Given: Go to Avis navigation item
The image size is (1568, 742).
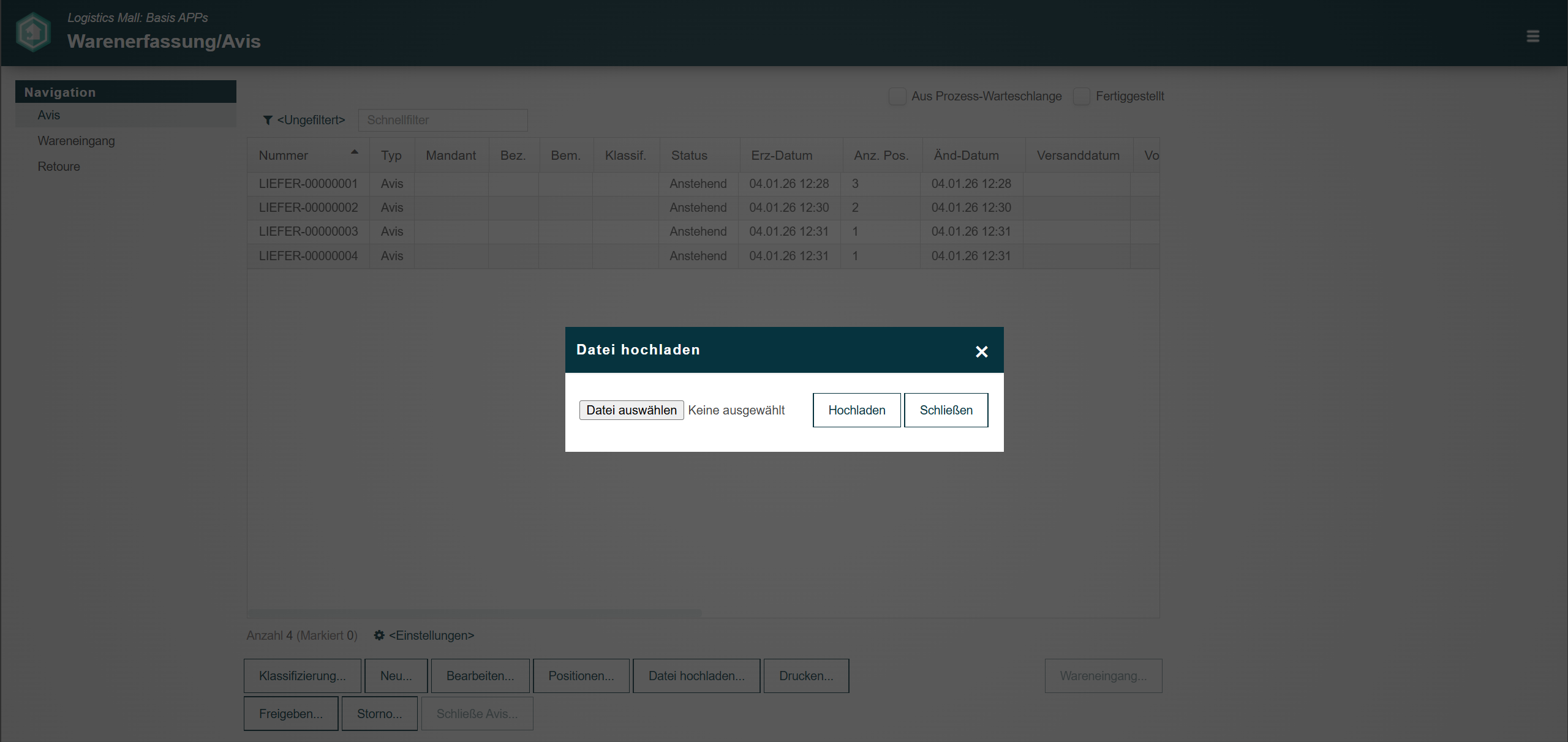Looking at the screenshot, I should tap(49, 115).
